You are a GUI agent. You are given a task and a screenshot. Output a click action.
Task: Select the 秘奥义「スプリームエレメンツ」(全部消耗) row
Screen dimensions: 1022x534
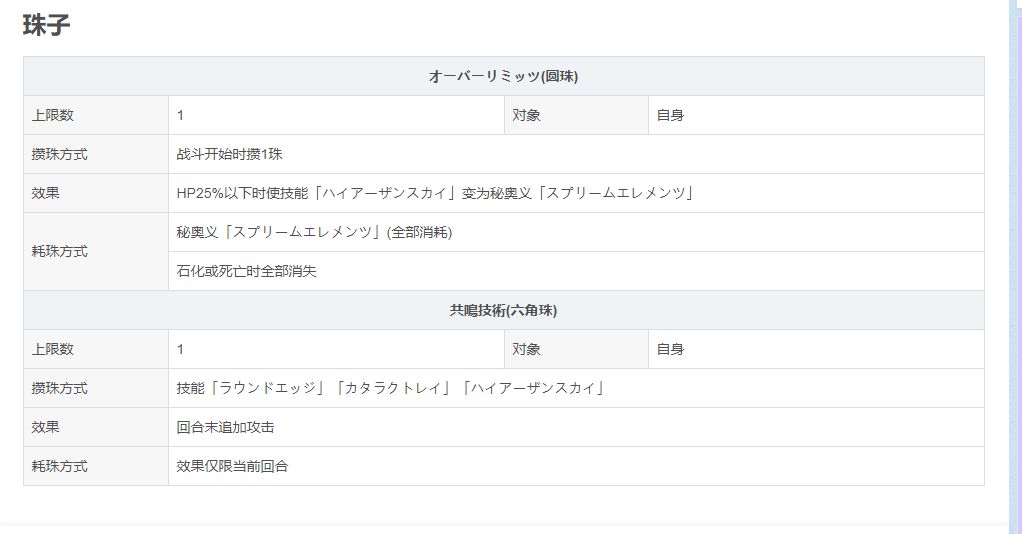[314, 232]
